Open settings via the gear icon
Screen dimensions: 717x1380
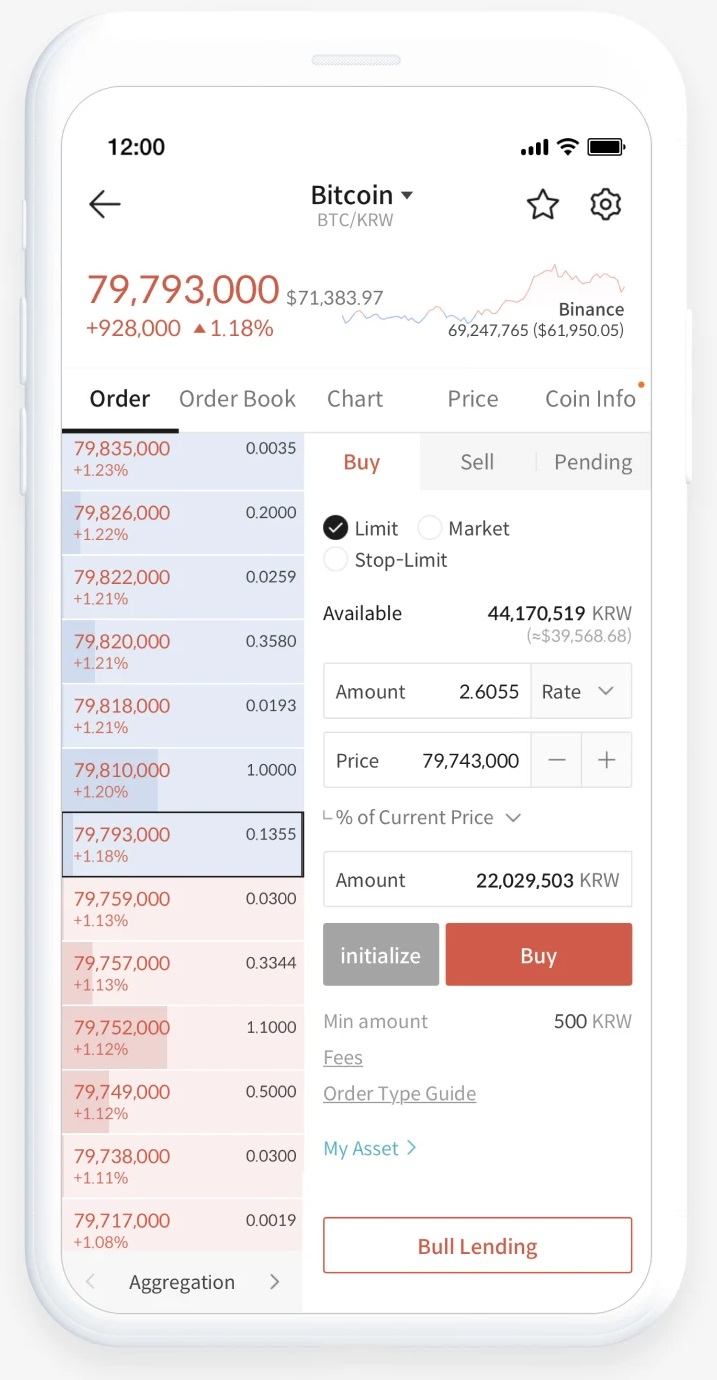click(605, 205)
